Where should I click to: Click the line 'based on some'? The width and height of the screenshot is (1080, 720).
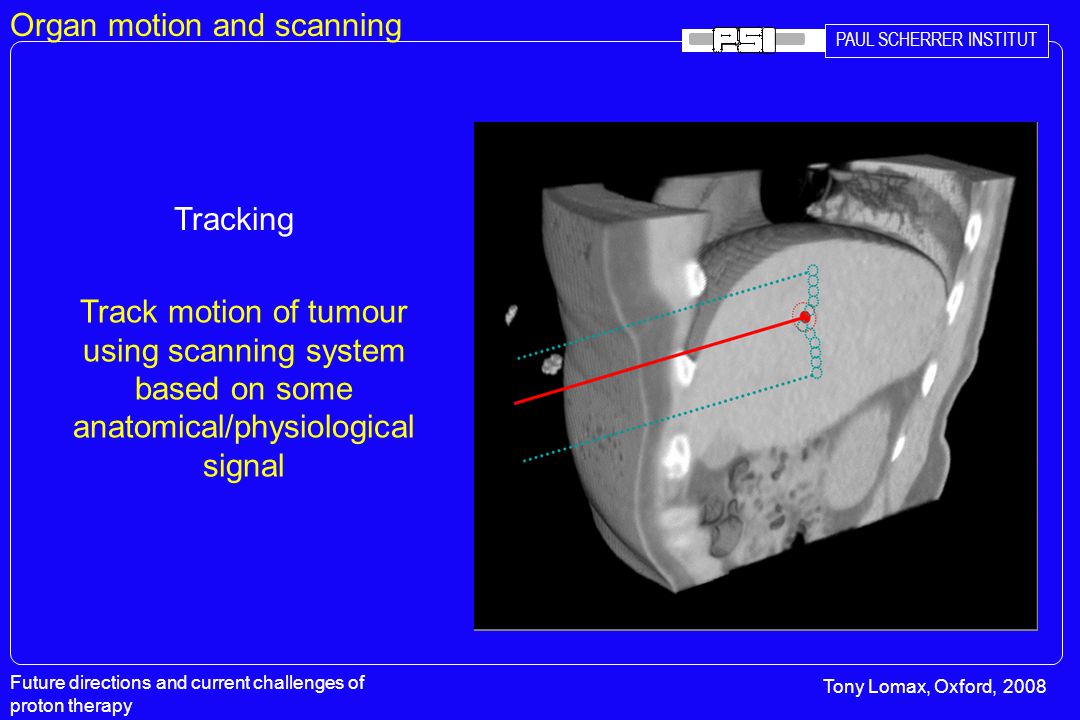(x=244, y=389)
